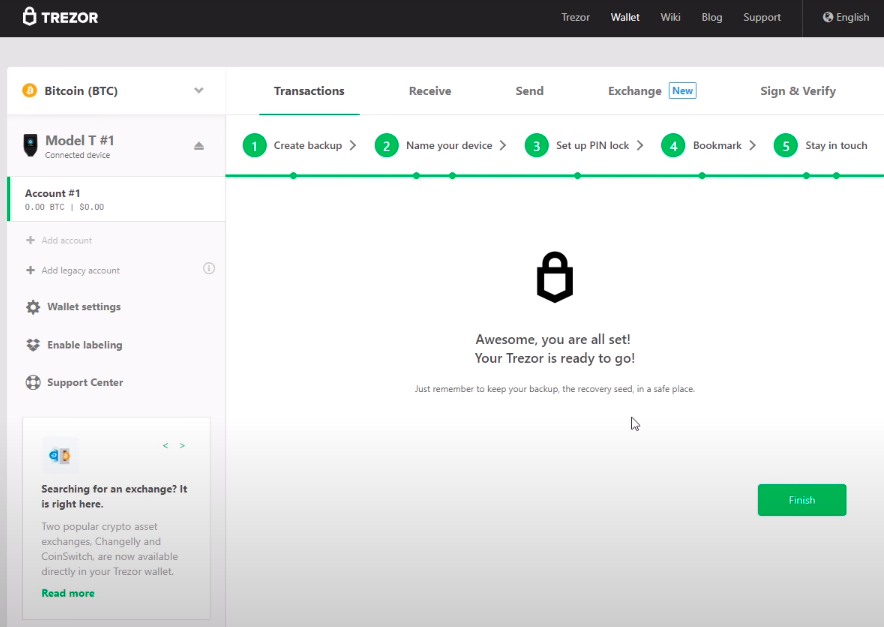Screen dimensions: 884x627
Task: Show the next promo card arrow
Action: tap(182, 445)
